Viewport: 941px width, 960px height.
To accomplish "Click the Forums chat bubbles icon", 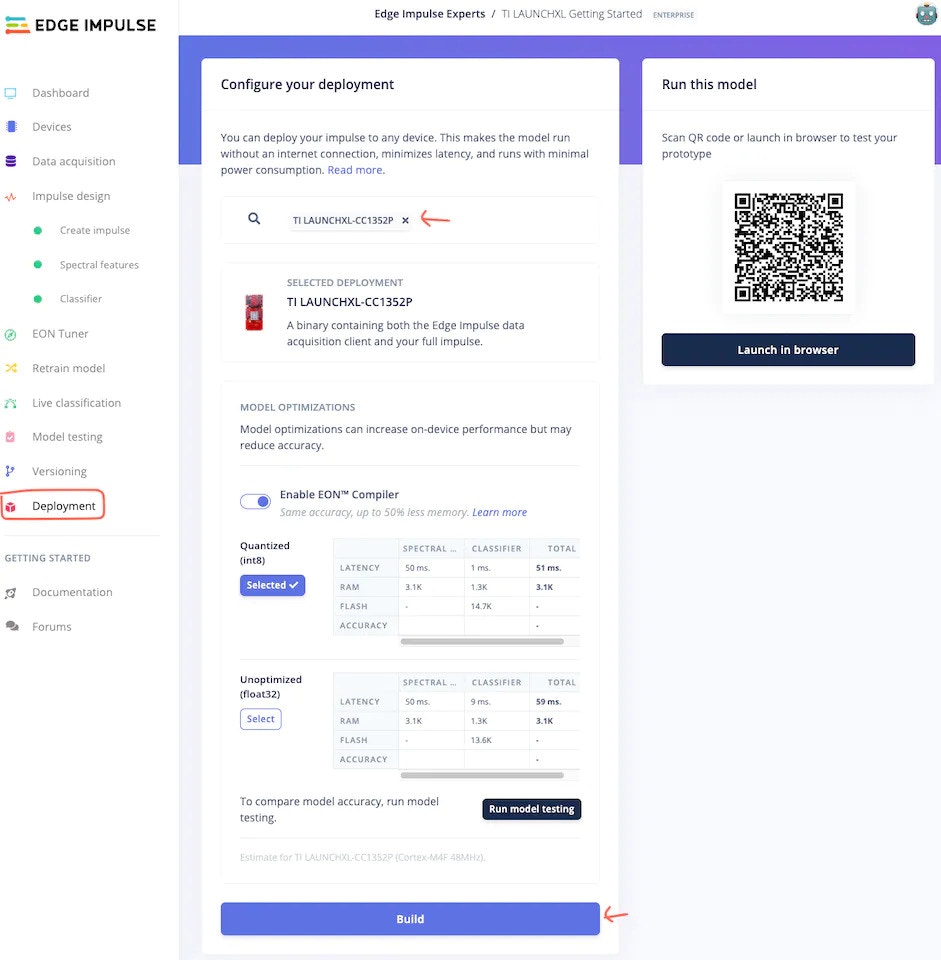I will click(12, 626).
